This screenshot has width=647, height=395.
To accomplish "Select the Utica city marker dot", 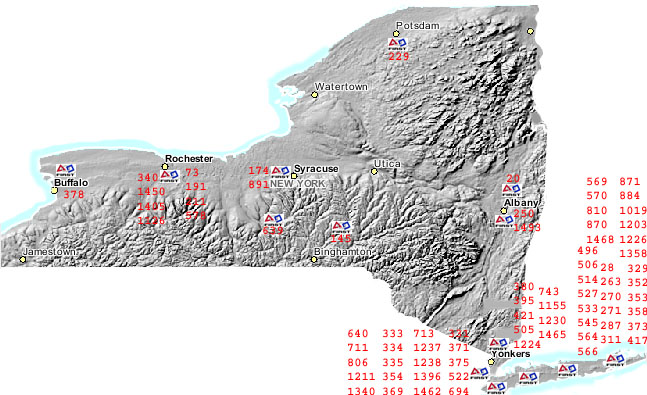I will click(x=374, y=171).
